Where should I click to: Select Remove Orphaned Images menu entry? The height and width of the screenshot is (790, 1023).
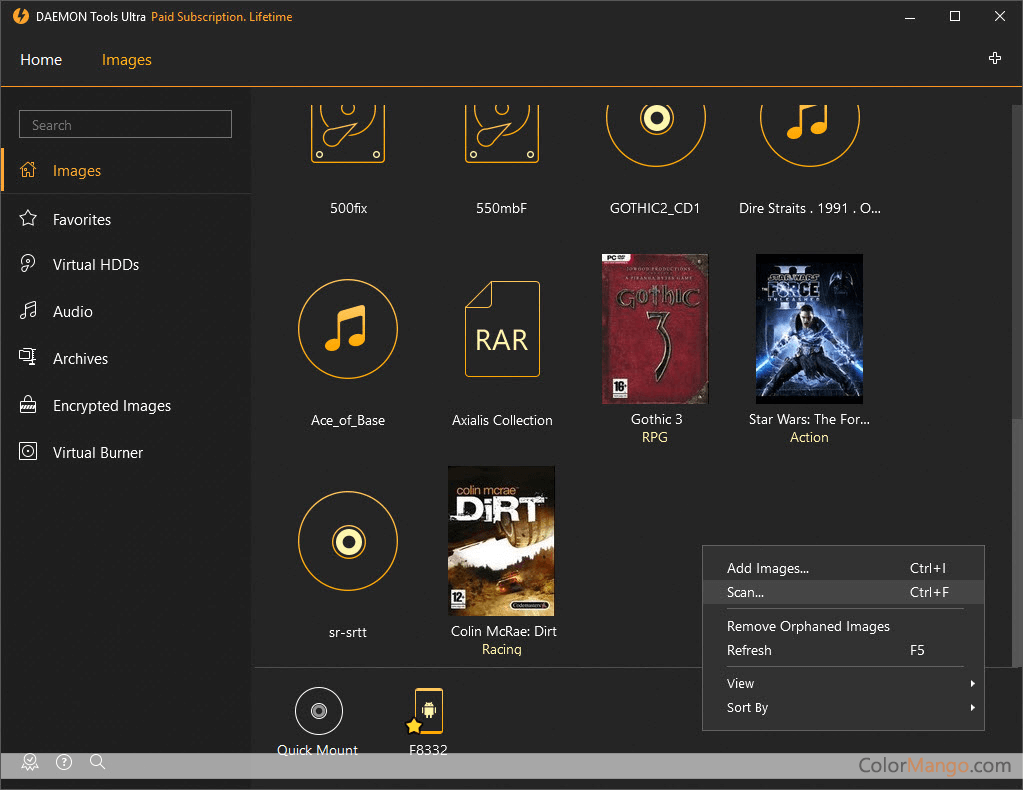808,626
